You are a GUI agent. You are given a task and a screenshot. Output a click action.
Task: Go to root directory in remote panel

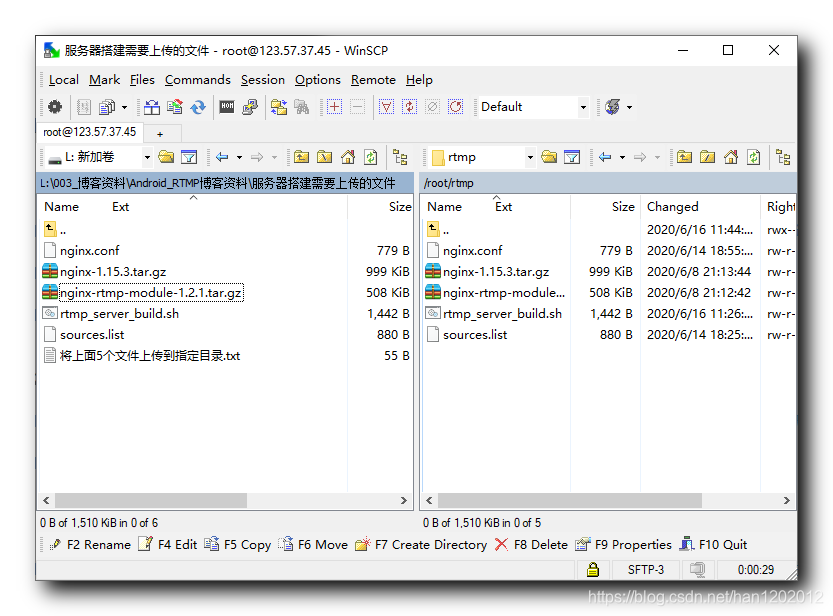pyautogui.click(x=708, y=157)
